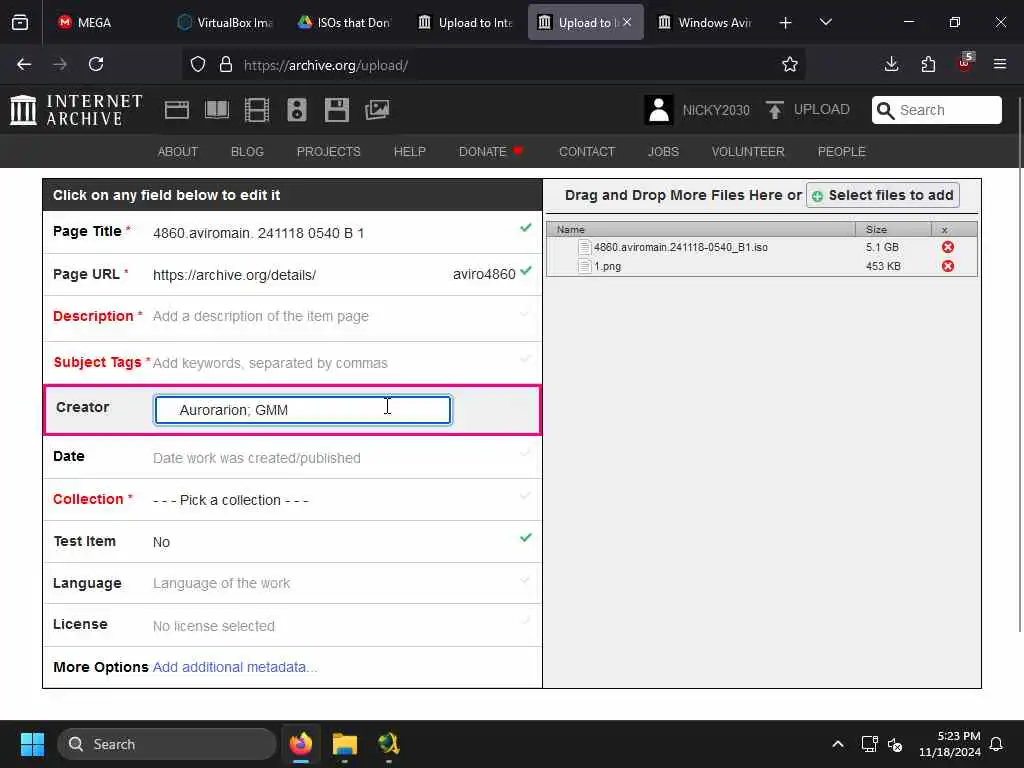Open the Audio speaker icon
Screen dimensions: 1024x768
[296, 110]
